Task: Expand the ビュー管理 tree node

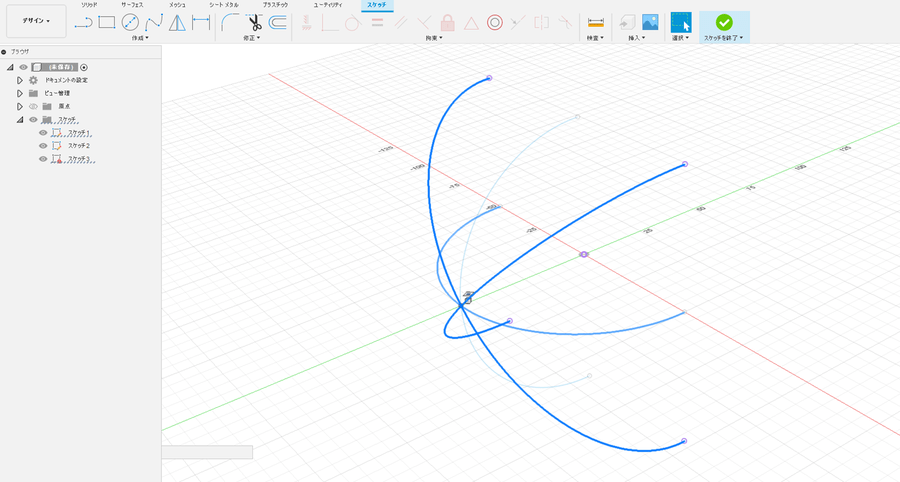Action: 20,93
